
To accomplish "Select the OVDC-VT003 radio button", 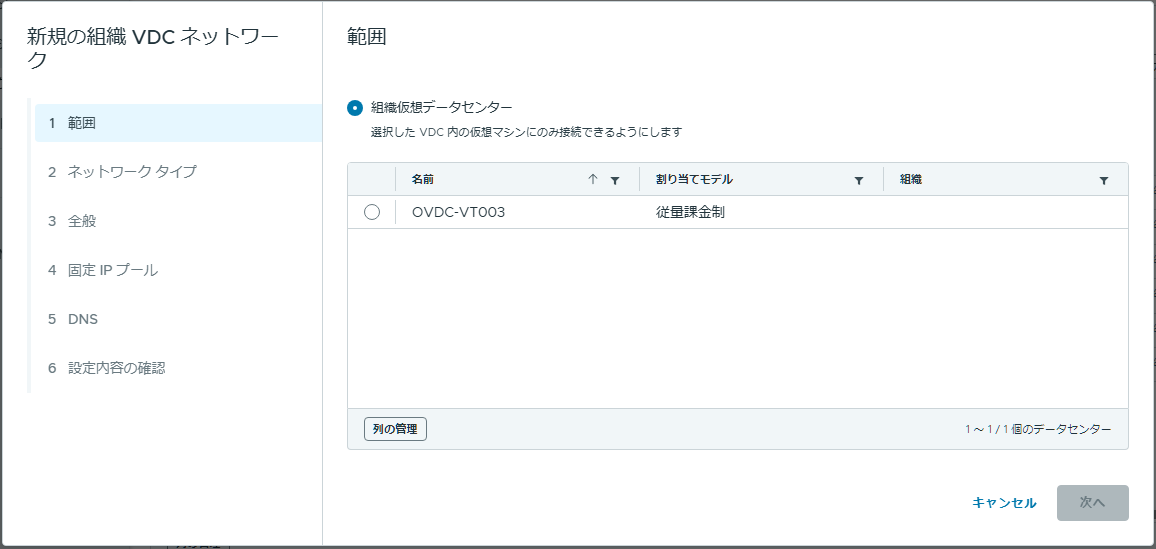I will click(372, 212).
